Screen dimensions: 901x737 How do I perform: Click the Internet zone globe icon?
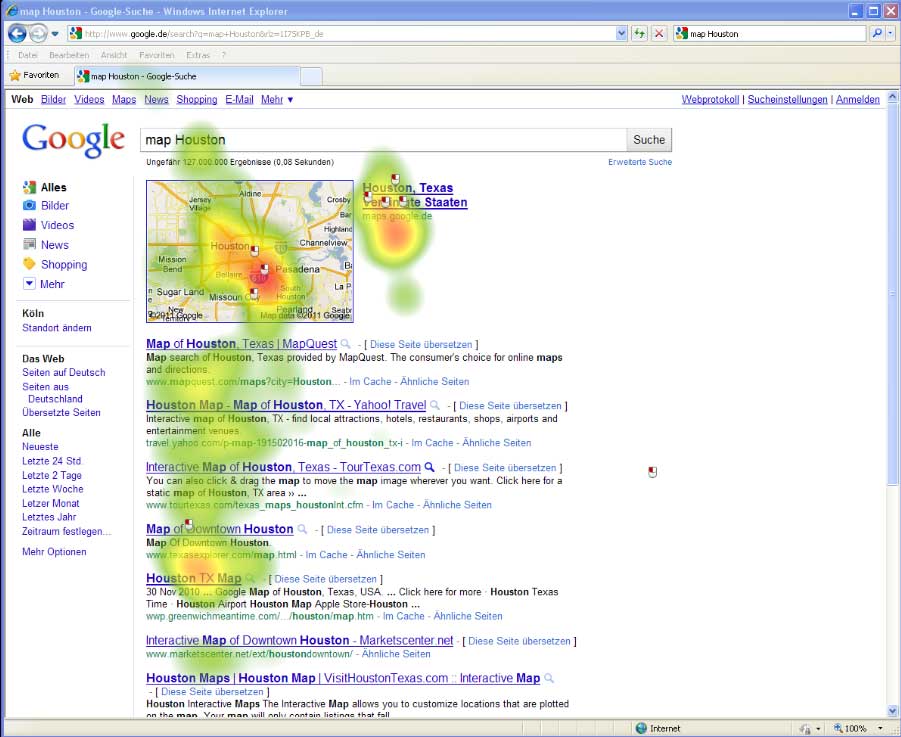tap(641, 728)
